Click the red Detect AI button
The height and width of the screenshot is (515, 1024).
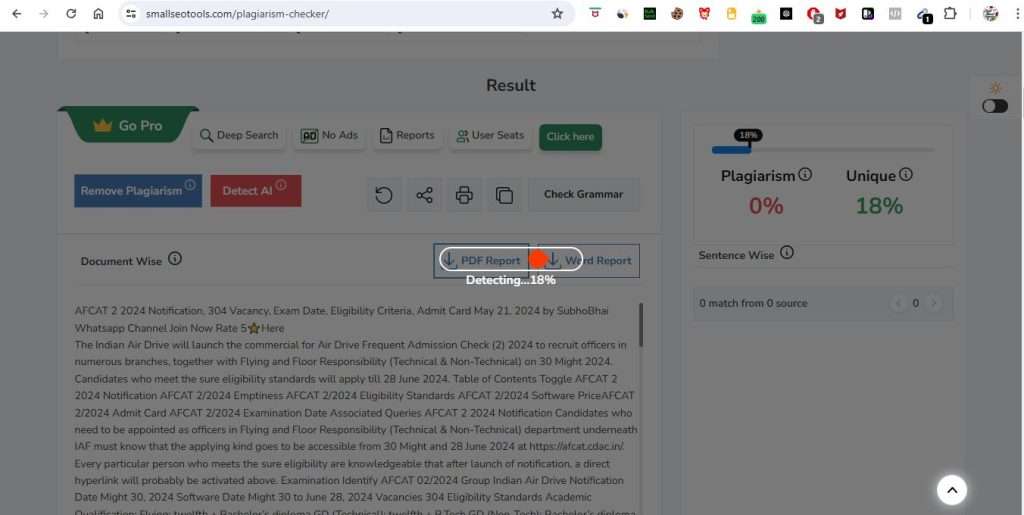pos(256,191)
